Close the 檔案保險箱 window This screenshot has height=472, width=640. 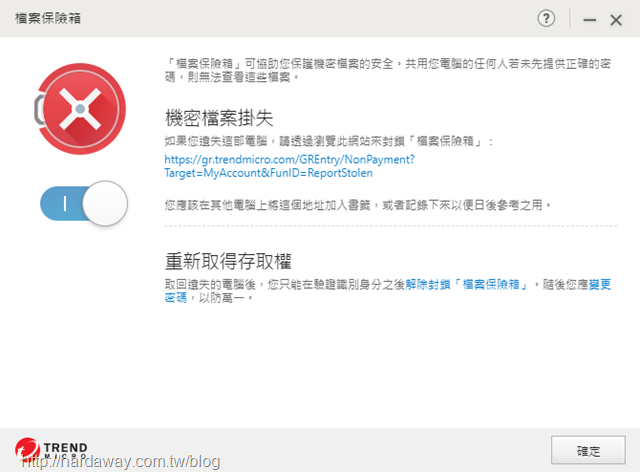pos(616,20)
